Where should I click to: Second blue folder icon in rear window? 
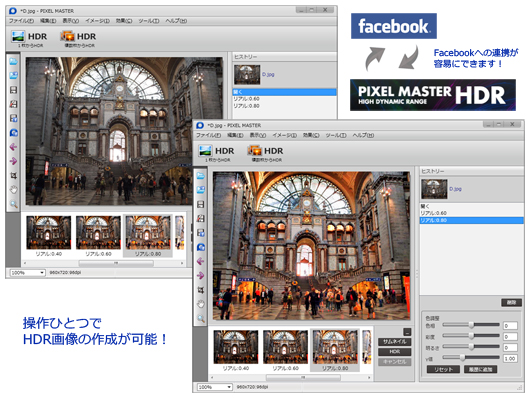(14, 75)
